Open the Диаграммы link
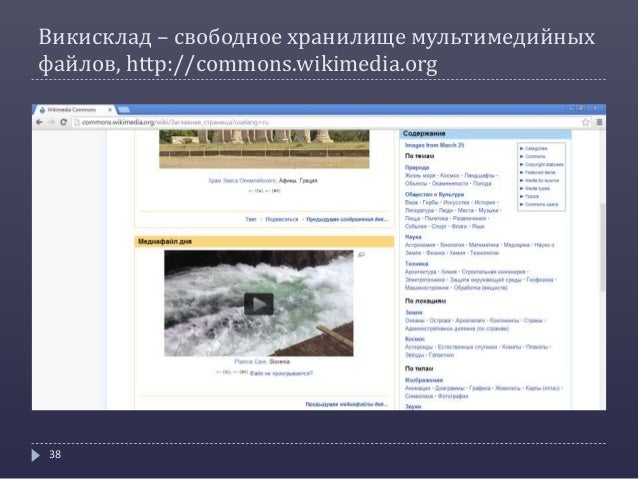This screenshot has height=479, width=638. [x=450, y=388]
